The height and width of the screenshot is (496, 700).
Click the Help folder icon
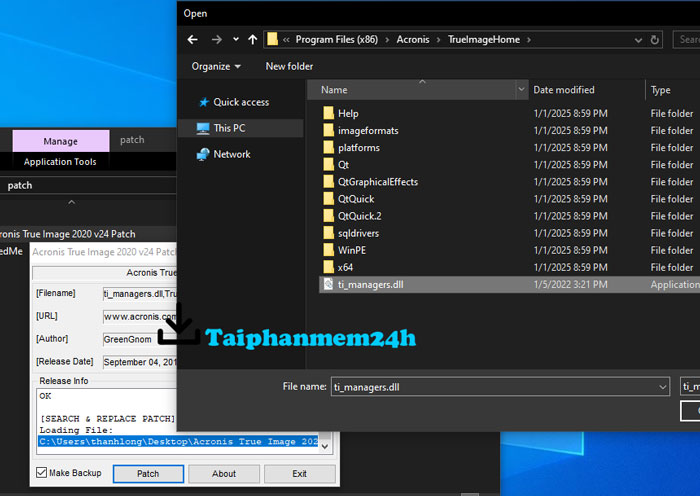coord(329,113)
